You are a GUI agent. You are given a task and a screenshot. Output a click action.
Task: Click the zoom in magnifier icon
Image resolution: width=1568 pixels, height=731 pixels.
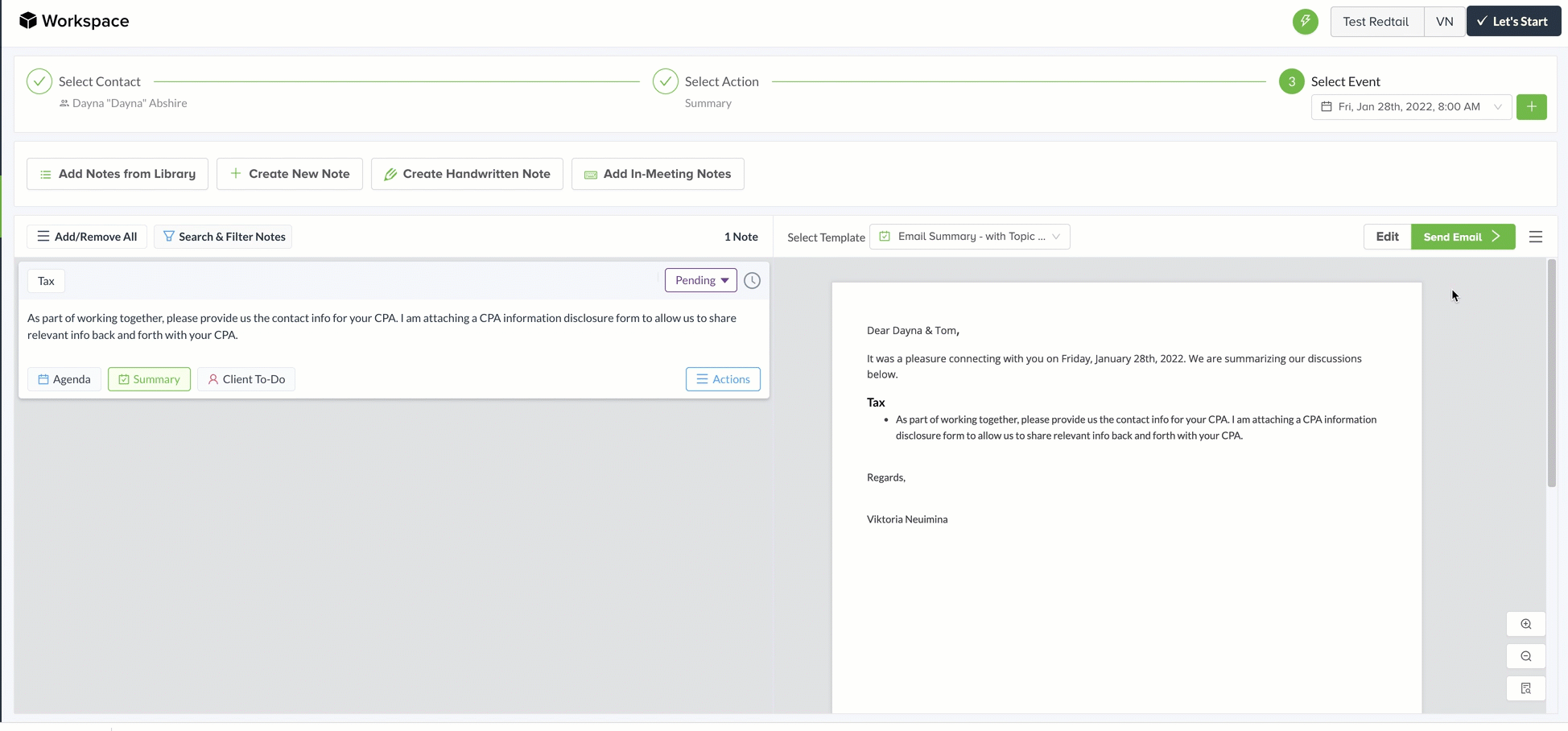tap(1526, 624)
